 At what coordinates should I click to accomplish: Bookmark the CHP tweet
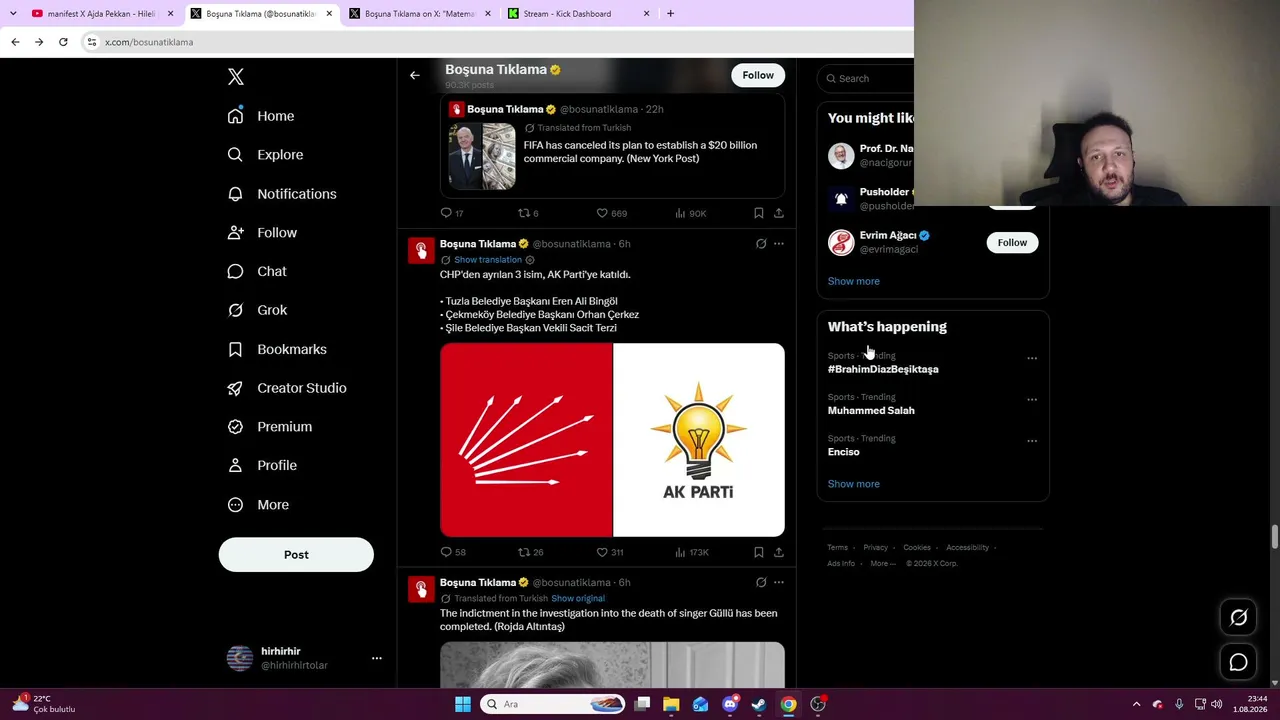(759, 552)
